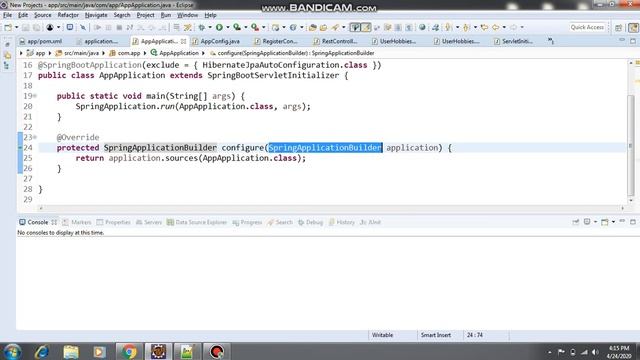Open Internet Explorer from the taskbar
This screenshot has width=640, height=360.
pyautogui.click(x=42, y=351)
